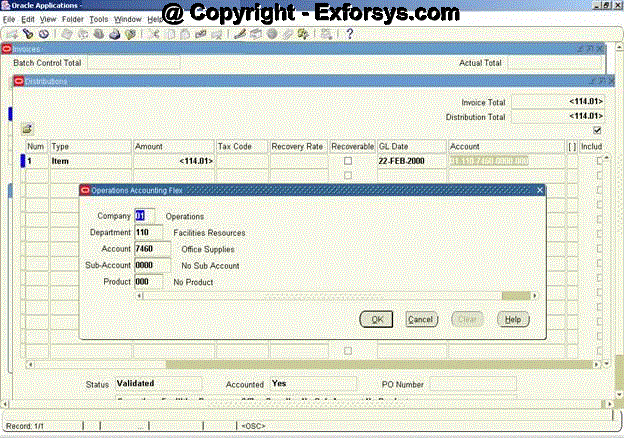Image resolution: width=624 pixels, height=438 pixels.
Task: Click the Sub-Account field containing 0000
Action: pos(152,265)
